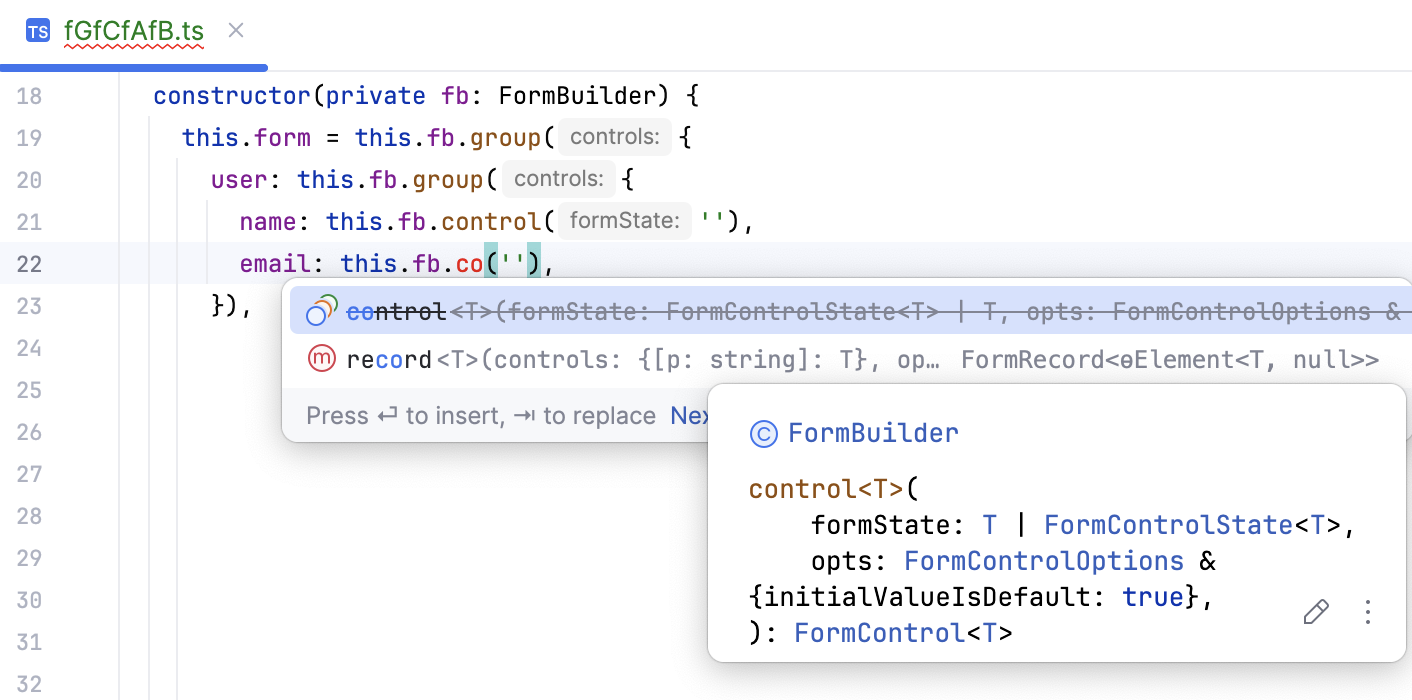1412x700 pixels.
Task: Open the FormControlState type link
Action: (x=1168, y=524)
